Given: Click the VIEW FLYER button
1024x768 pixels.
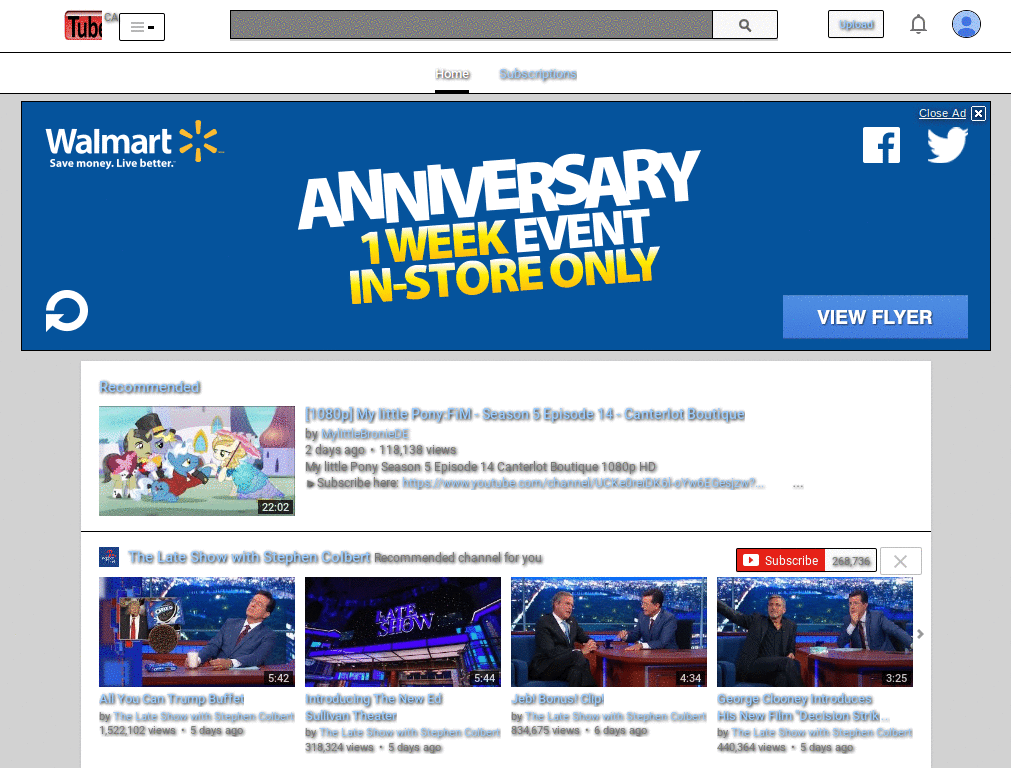Looking at the screenshot, I should [875, 317].
